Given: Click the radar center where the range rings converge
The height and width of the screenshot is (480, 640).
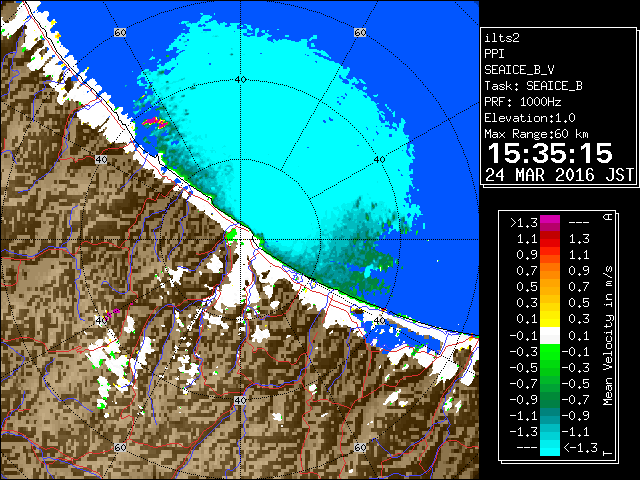Looking at the screenshot, I should point(240,240).
